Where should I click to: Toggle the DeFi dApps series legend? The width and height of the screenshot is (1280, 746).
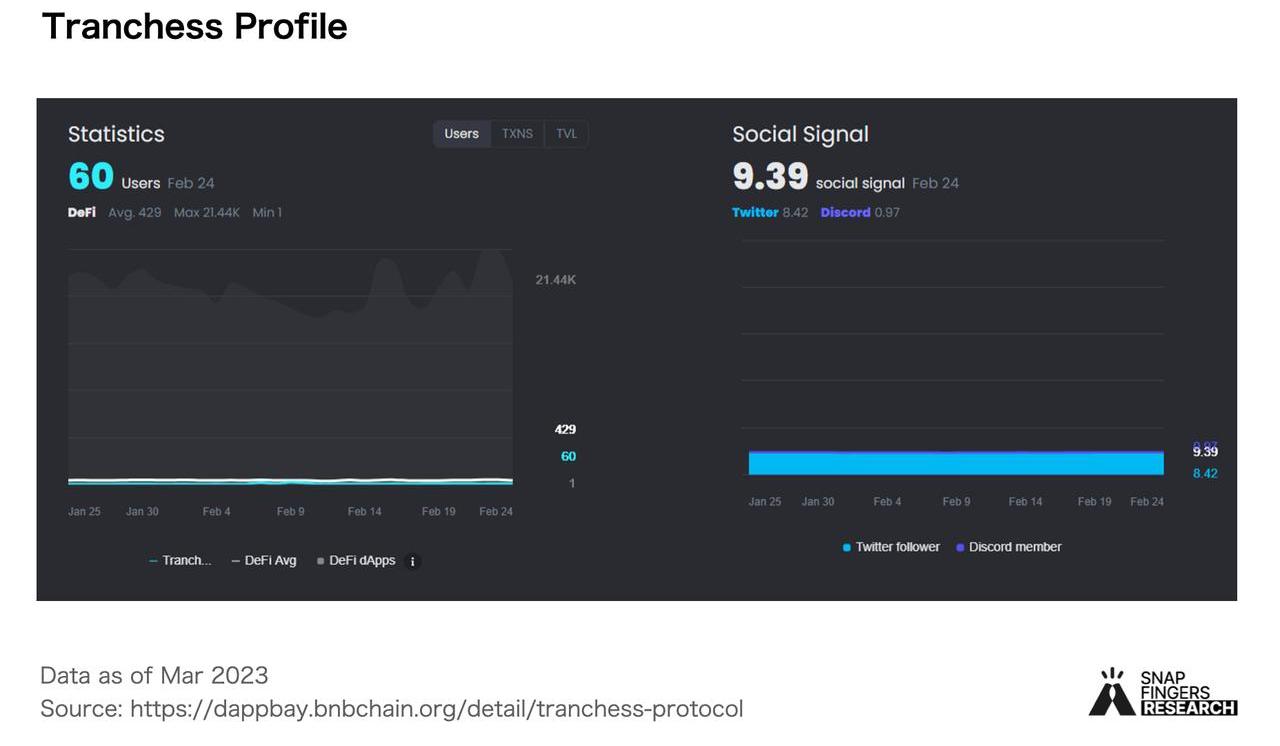tap(356, 561)
